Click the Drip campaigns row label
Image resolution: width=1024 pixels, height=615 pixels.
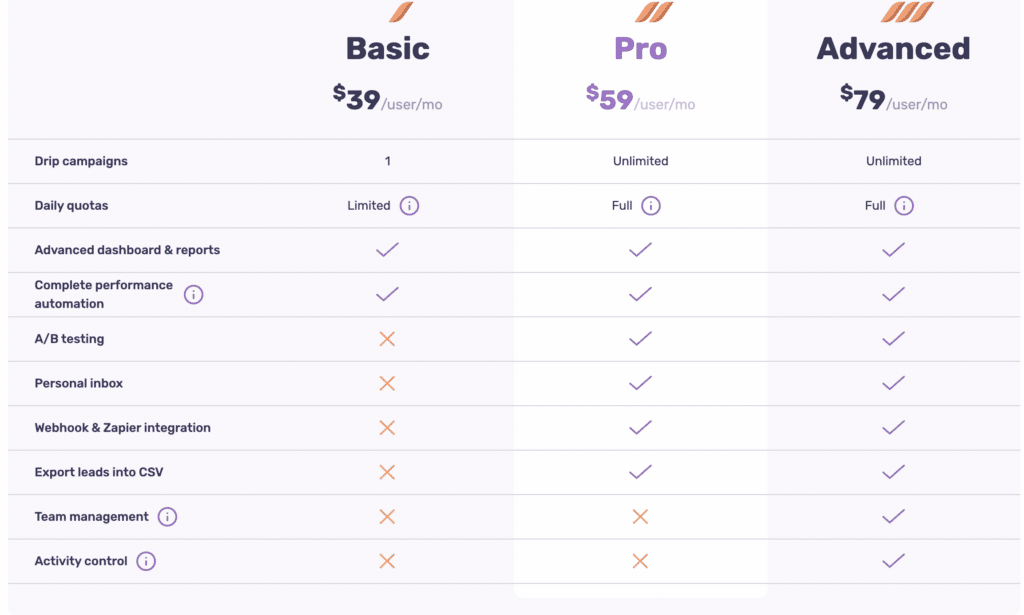[81, 161]
